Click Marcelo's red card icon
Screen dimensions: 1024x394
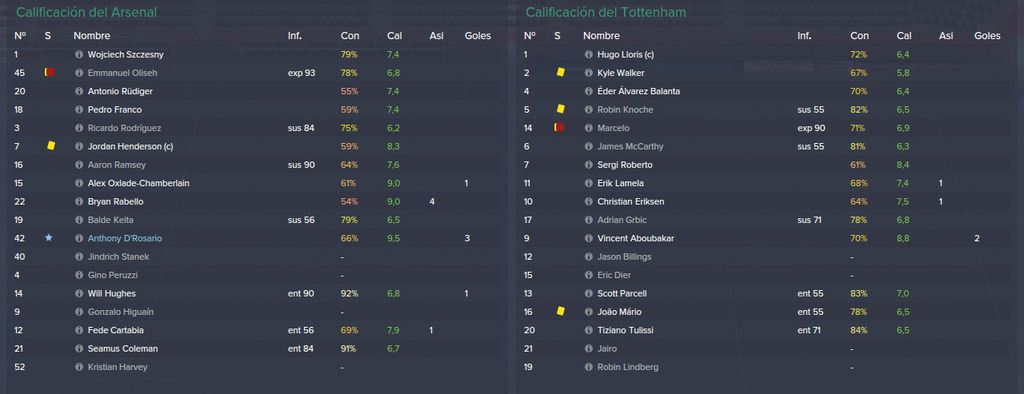tap(559, 127)
